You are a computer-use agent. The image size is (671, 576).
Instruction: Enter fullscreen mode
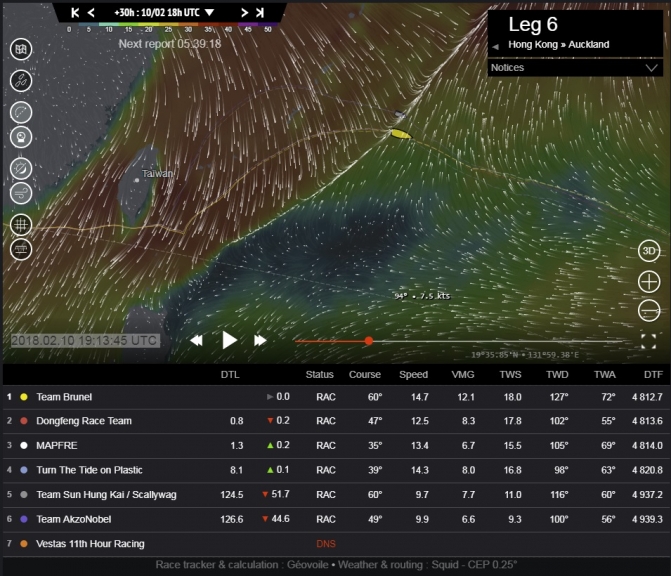(x=648, y=341)
